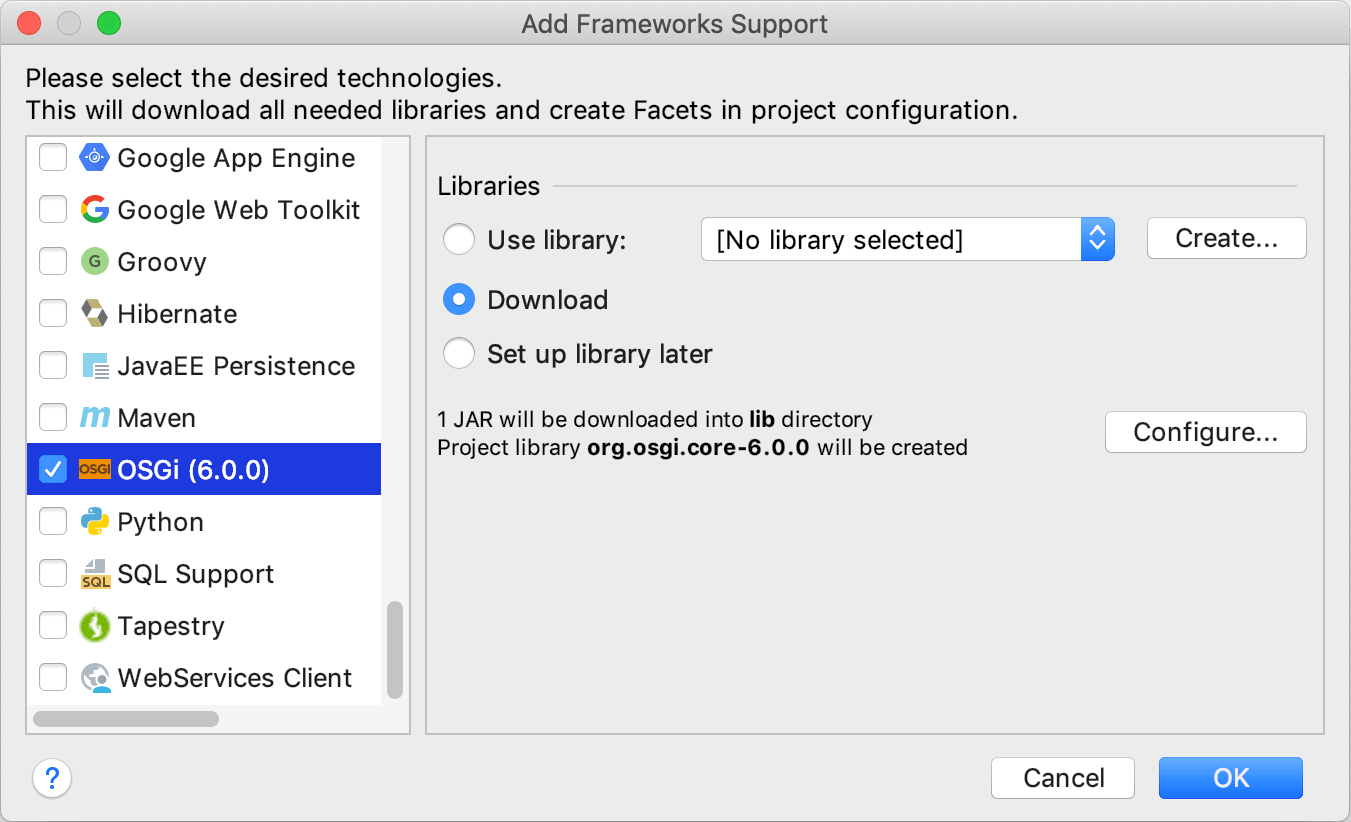1351x822 pixels.
Task: Enable the JavaEE Persistence checkbox
Action: point(53,366)
